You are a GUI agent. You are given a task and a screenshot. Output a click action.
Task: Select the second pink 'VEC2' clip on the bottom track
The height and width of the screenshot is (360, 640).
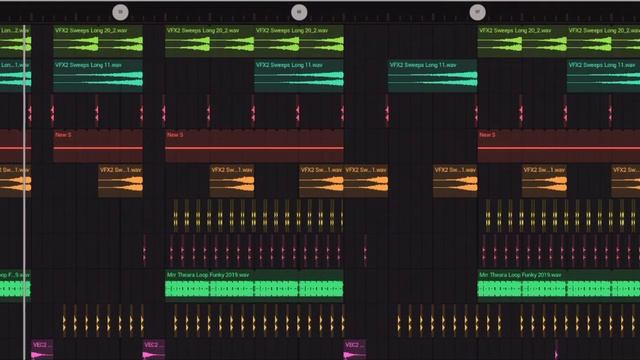(154, 350)
